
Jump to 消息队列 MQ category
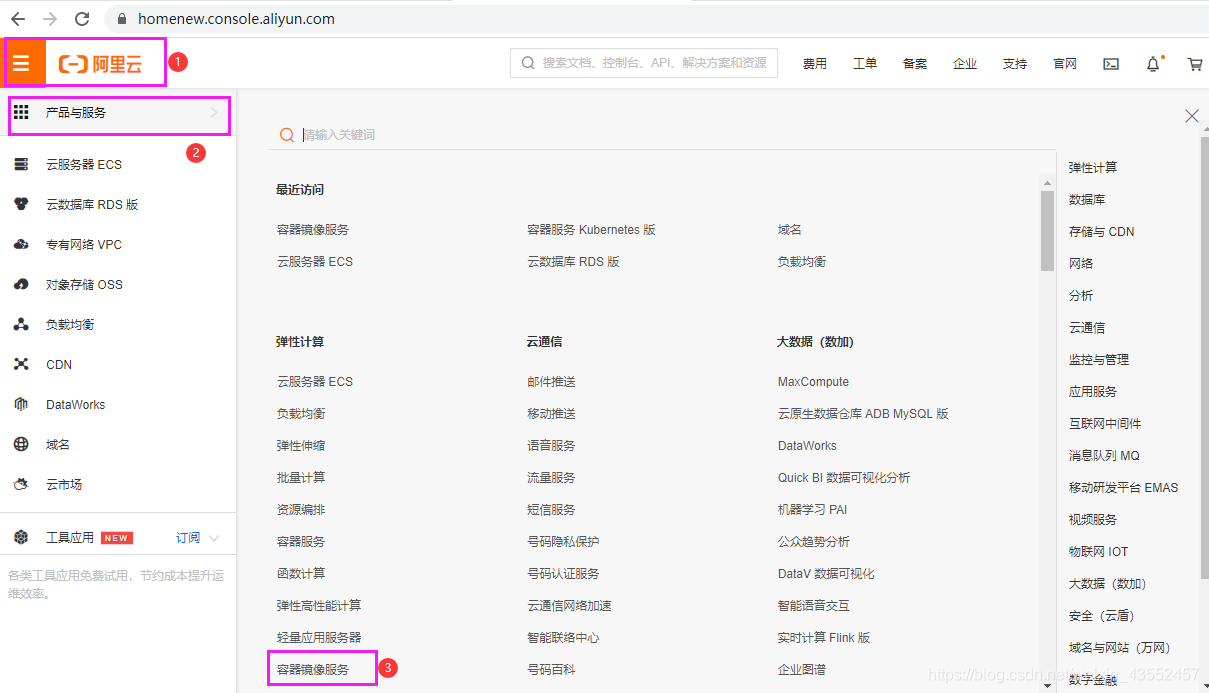point(1104,456)
